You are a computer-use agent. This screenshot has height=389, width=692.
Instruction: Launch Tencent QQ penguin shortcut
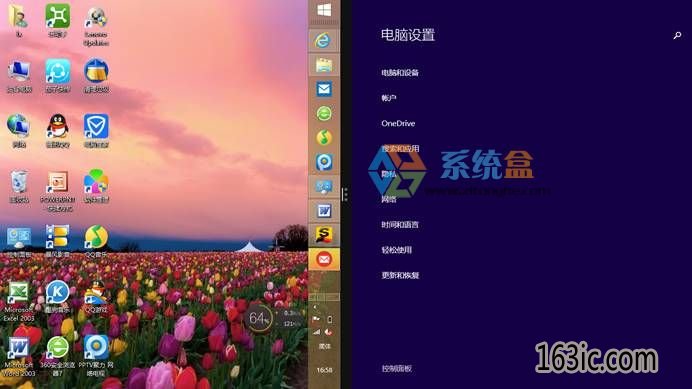click(58, 131)
